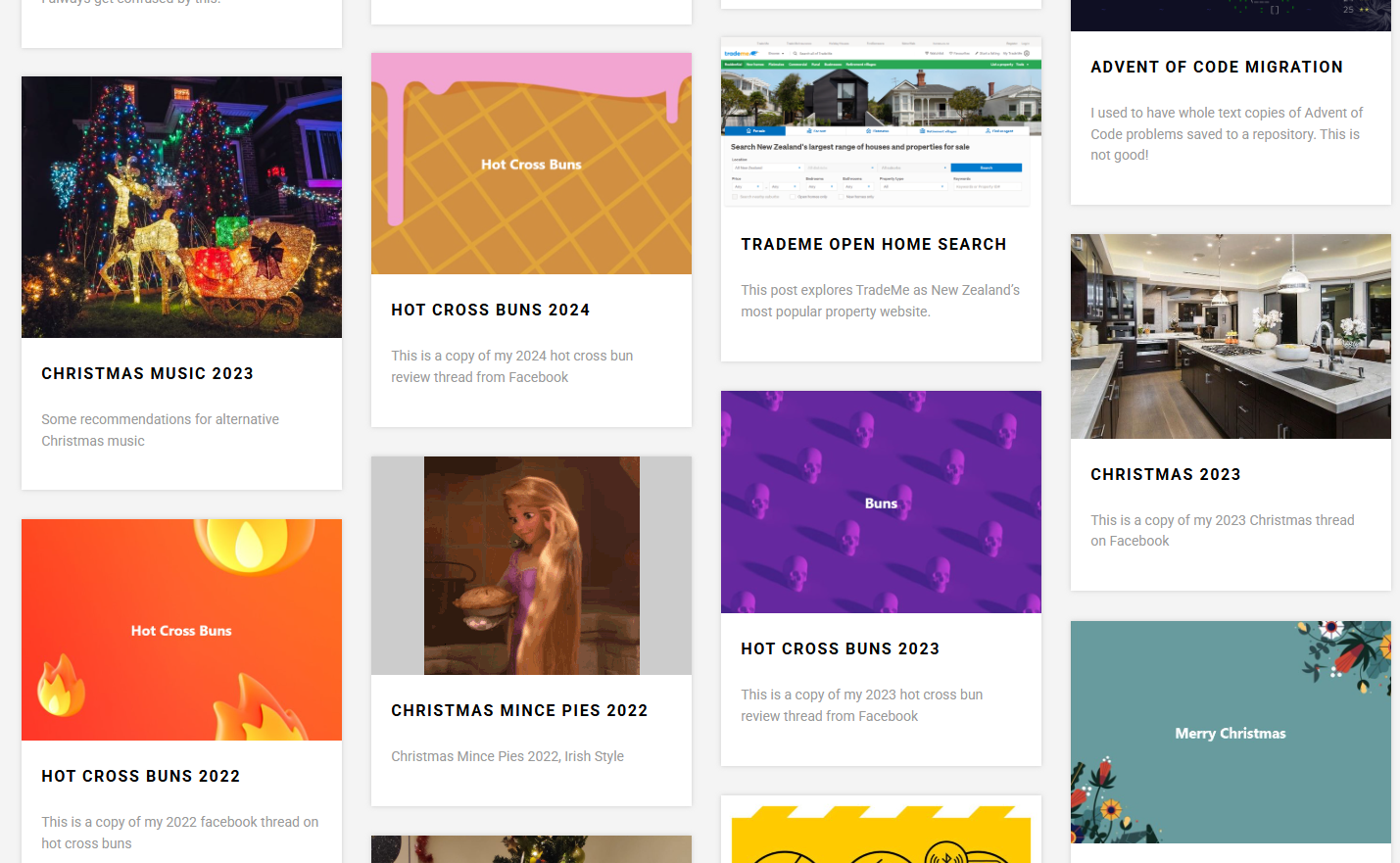Screen dimensions: 1400x863
Task: Open the kitchen photo thumbnail
Action: pos(1231,336)
